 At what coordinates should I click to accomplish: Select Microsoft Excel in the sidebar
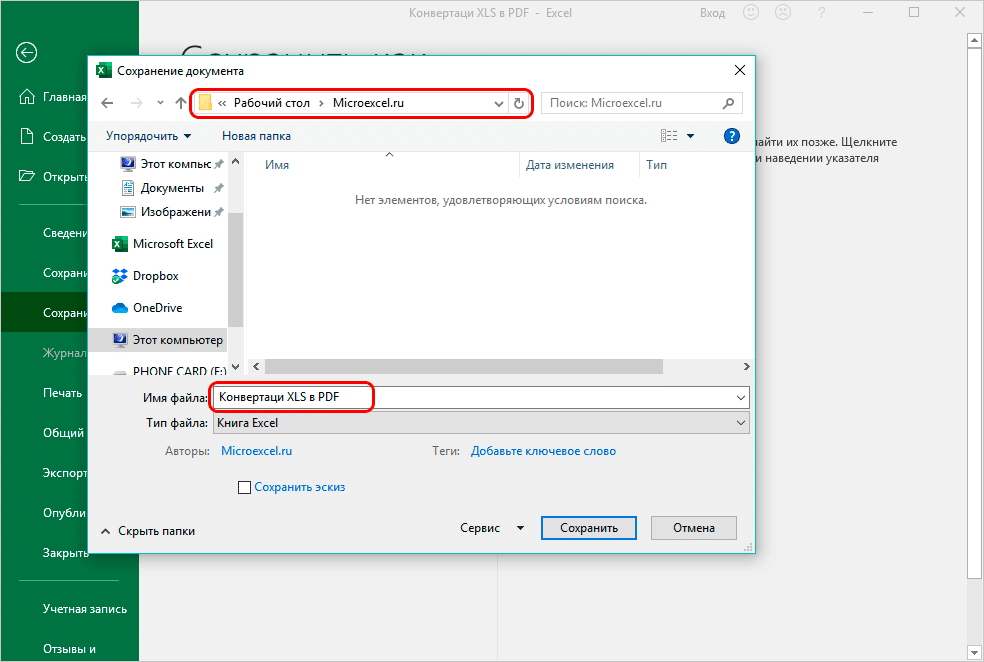coord(172,243)
